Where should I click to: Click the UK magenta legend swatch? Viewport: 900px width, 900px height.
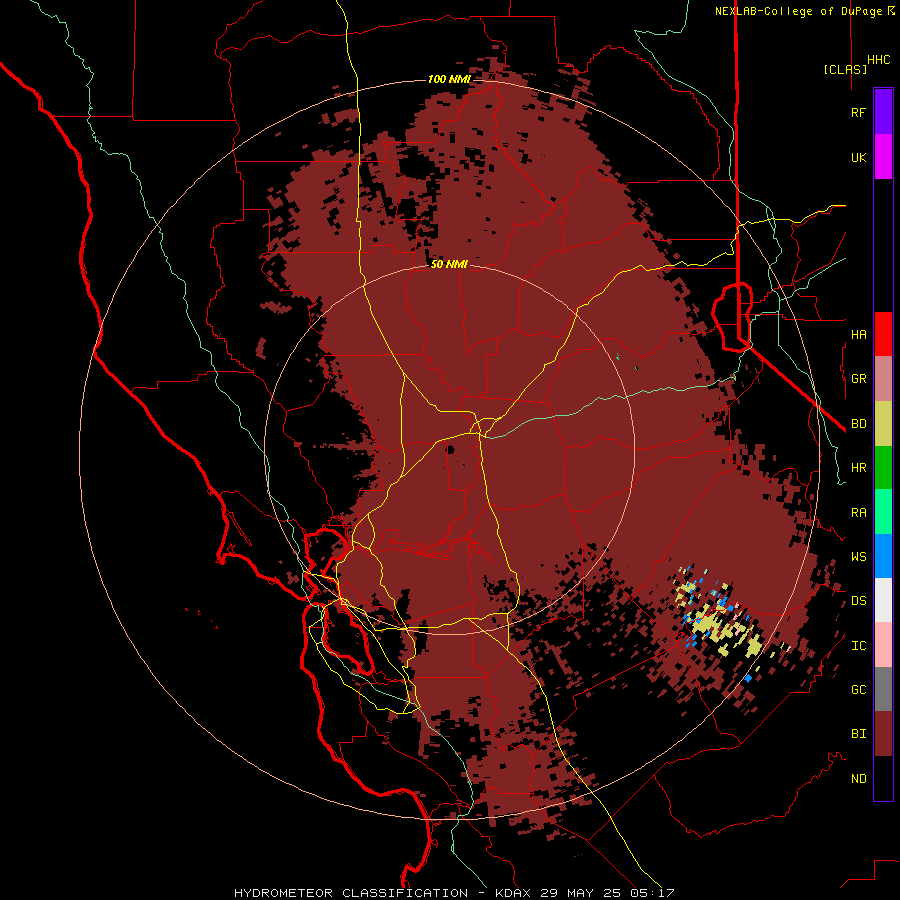tap(883, 157)
